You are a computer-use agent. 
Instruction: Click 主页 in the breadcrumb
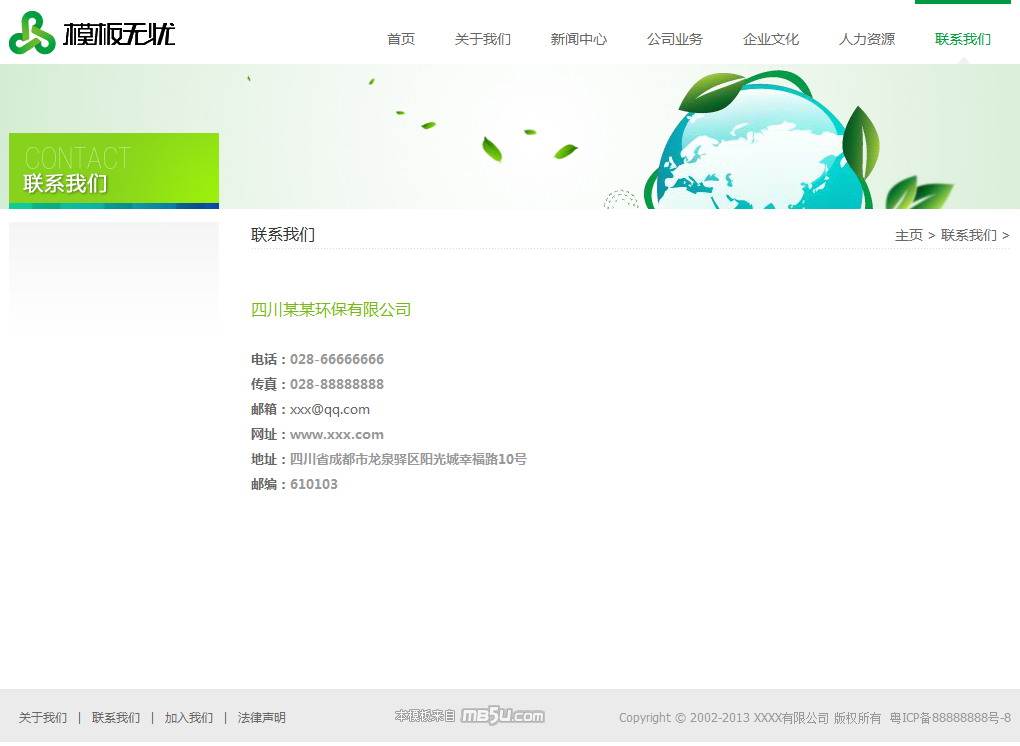coord(908,235)
